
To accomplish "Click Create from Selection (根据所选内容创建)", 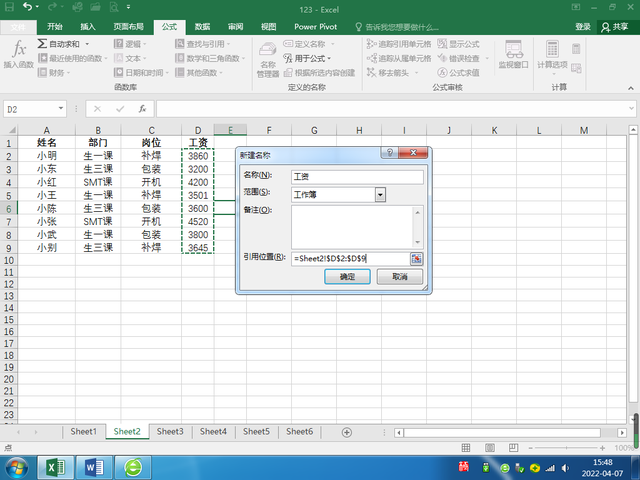I will 320,73.
